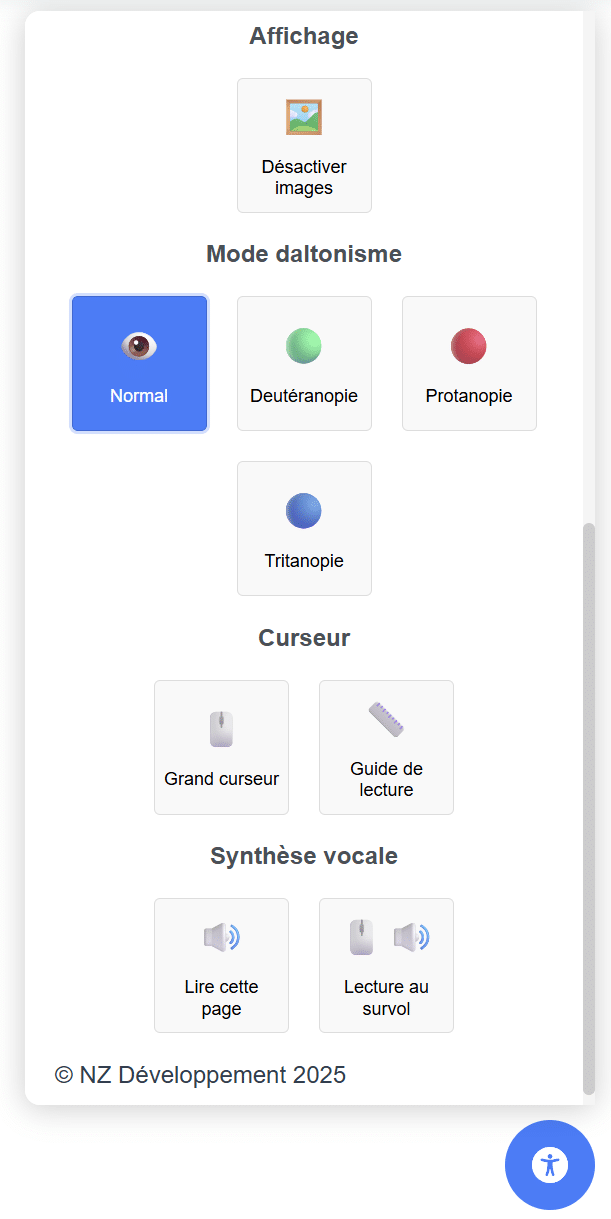Enable Lecture au survol mode
This screenshot has width=611, height=1219.
coord(386,997)
